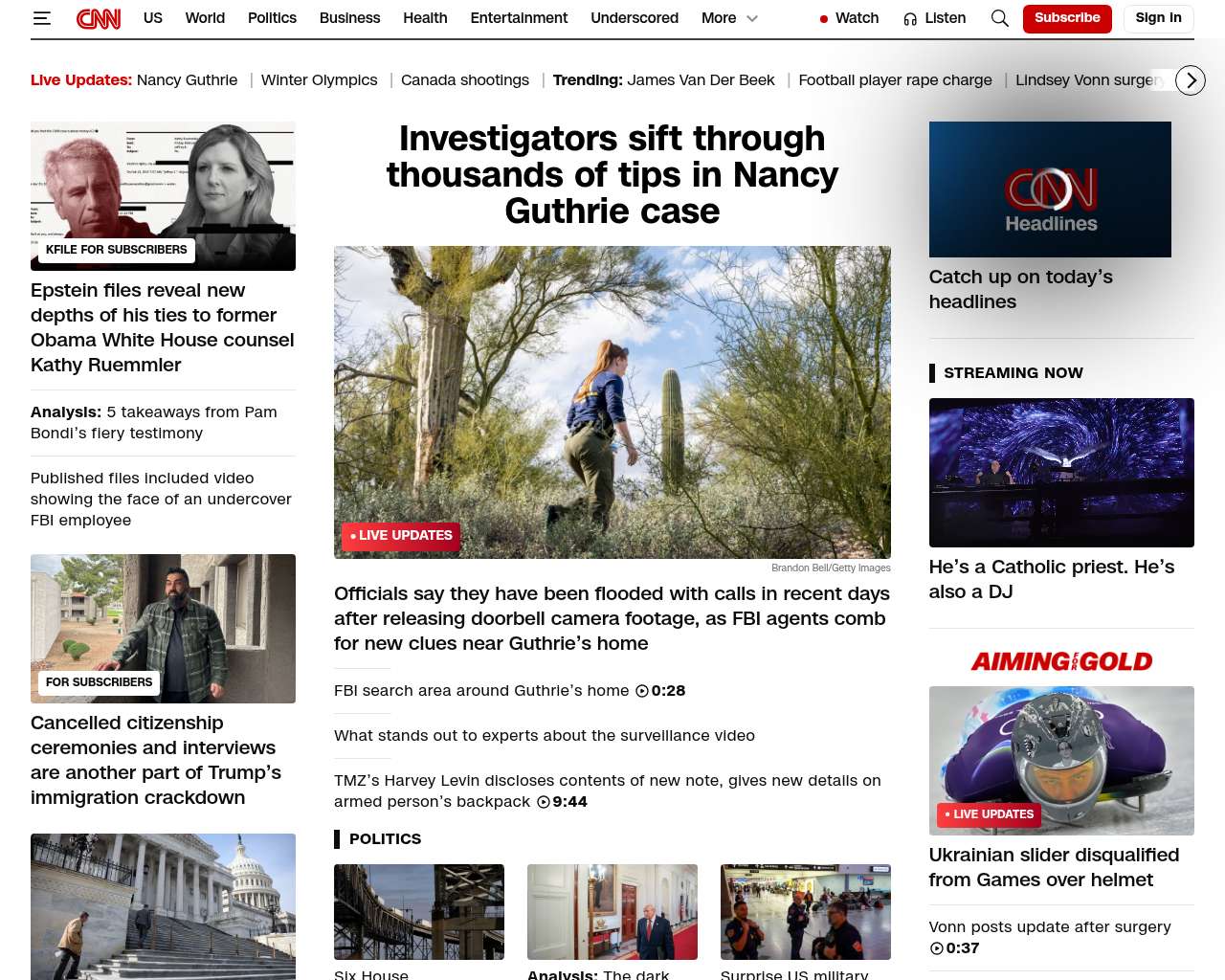The image size is (1225, 980).
Task: Read He's a Catholic priest DJ story
Action: [1052, 579]
